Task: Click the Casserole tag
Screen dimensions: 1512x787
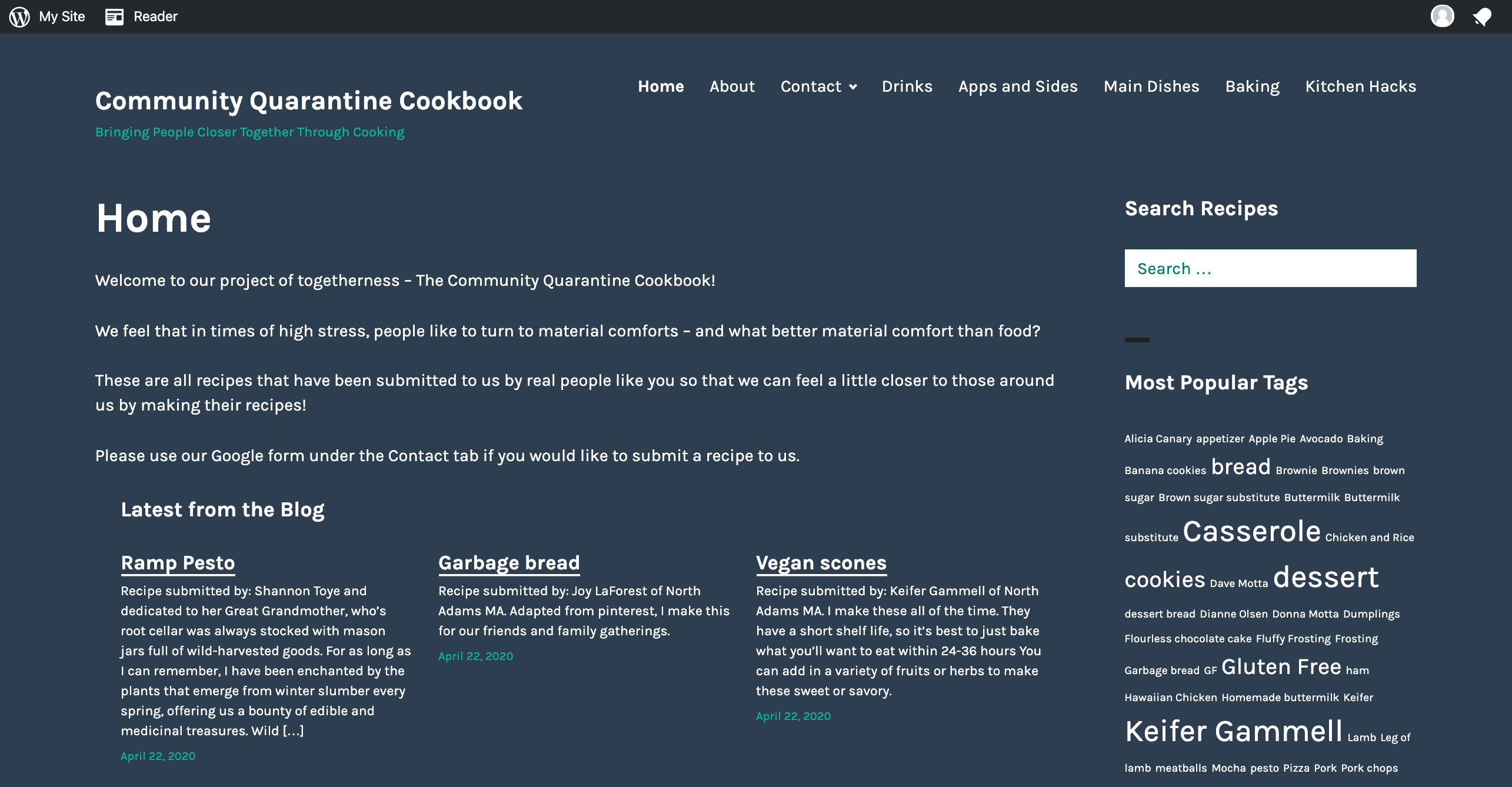Action: tap(1251, 532)
